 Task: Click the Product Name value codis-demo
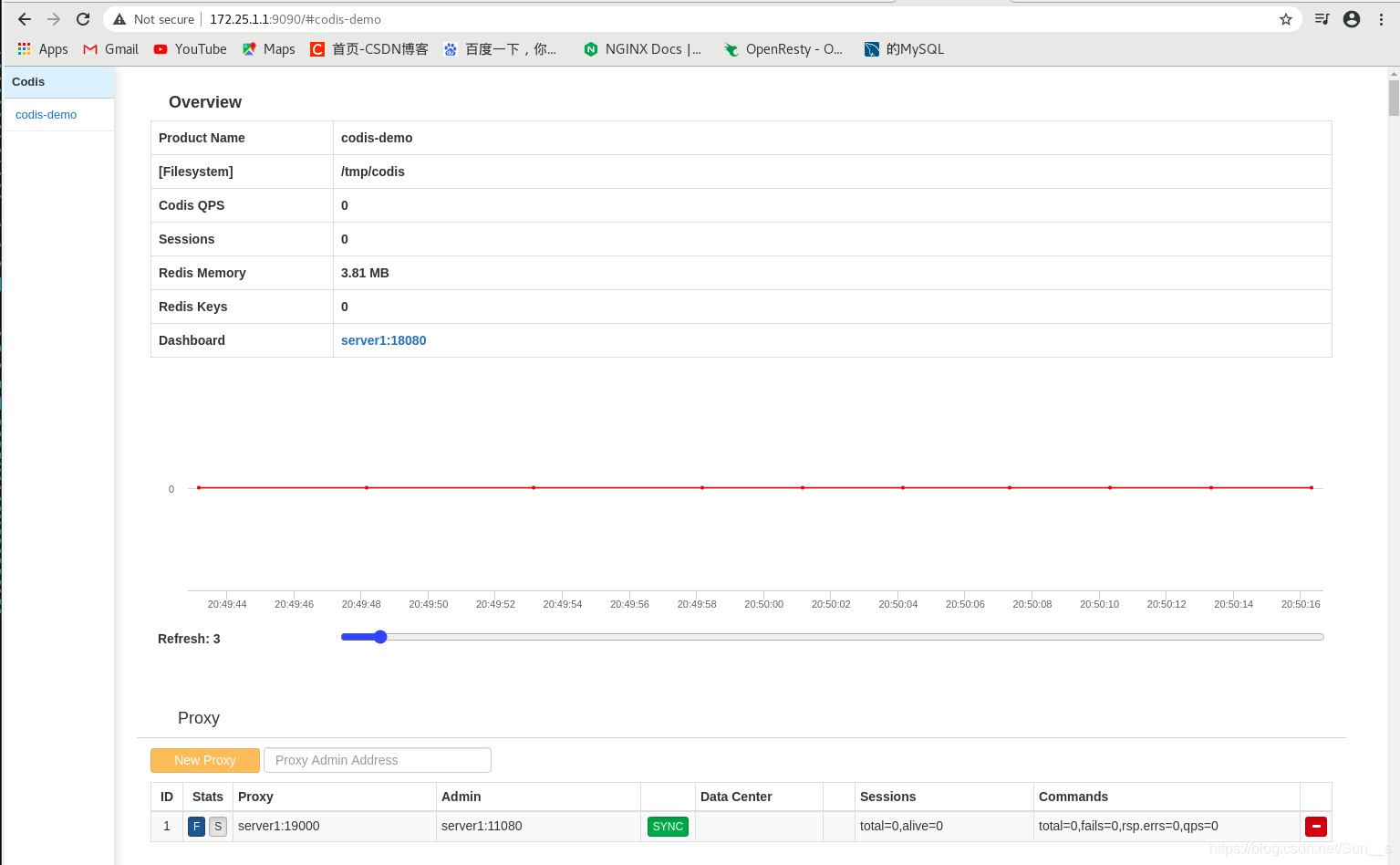(377, 138)
